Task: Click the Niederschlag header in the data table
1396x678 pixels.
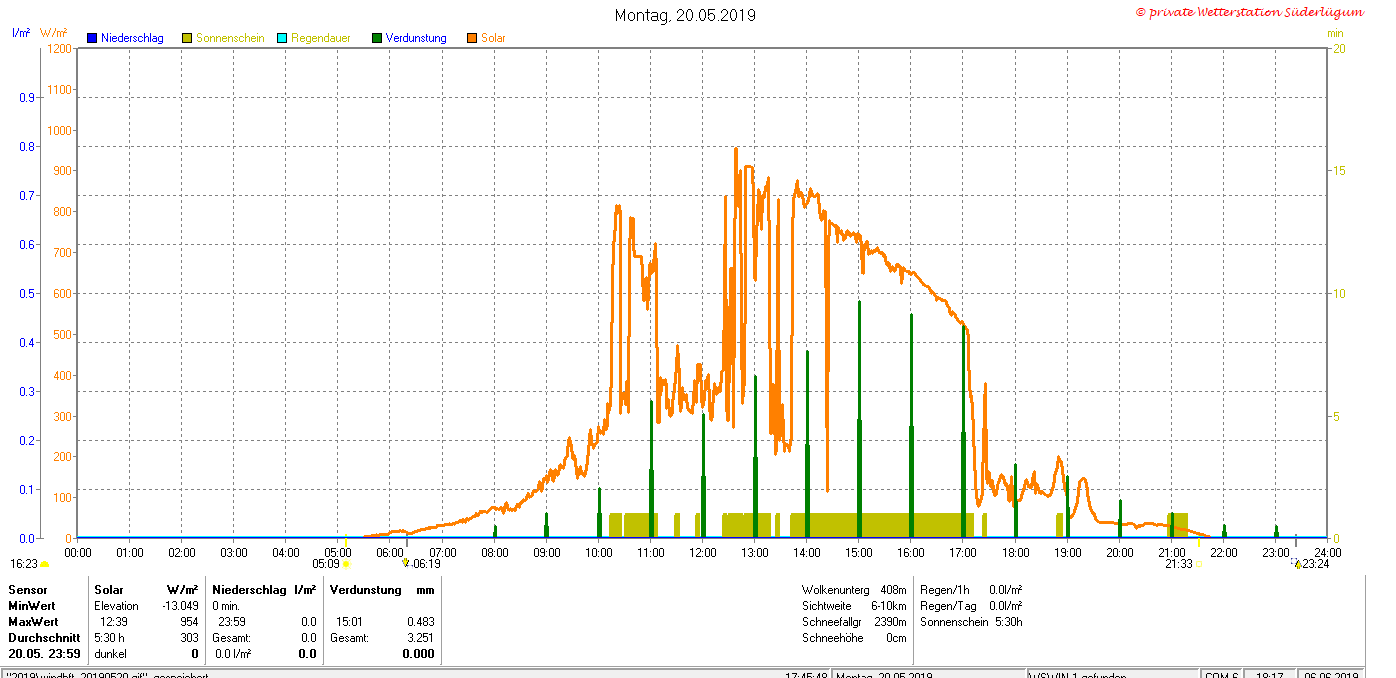Action: coord(248,590)
